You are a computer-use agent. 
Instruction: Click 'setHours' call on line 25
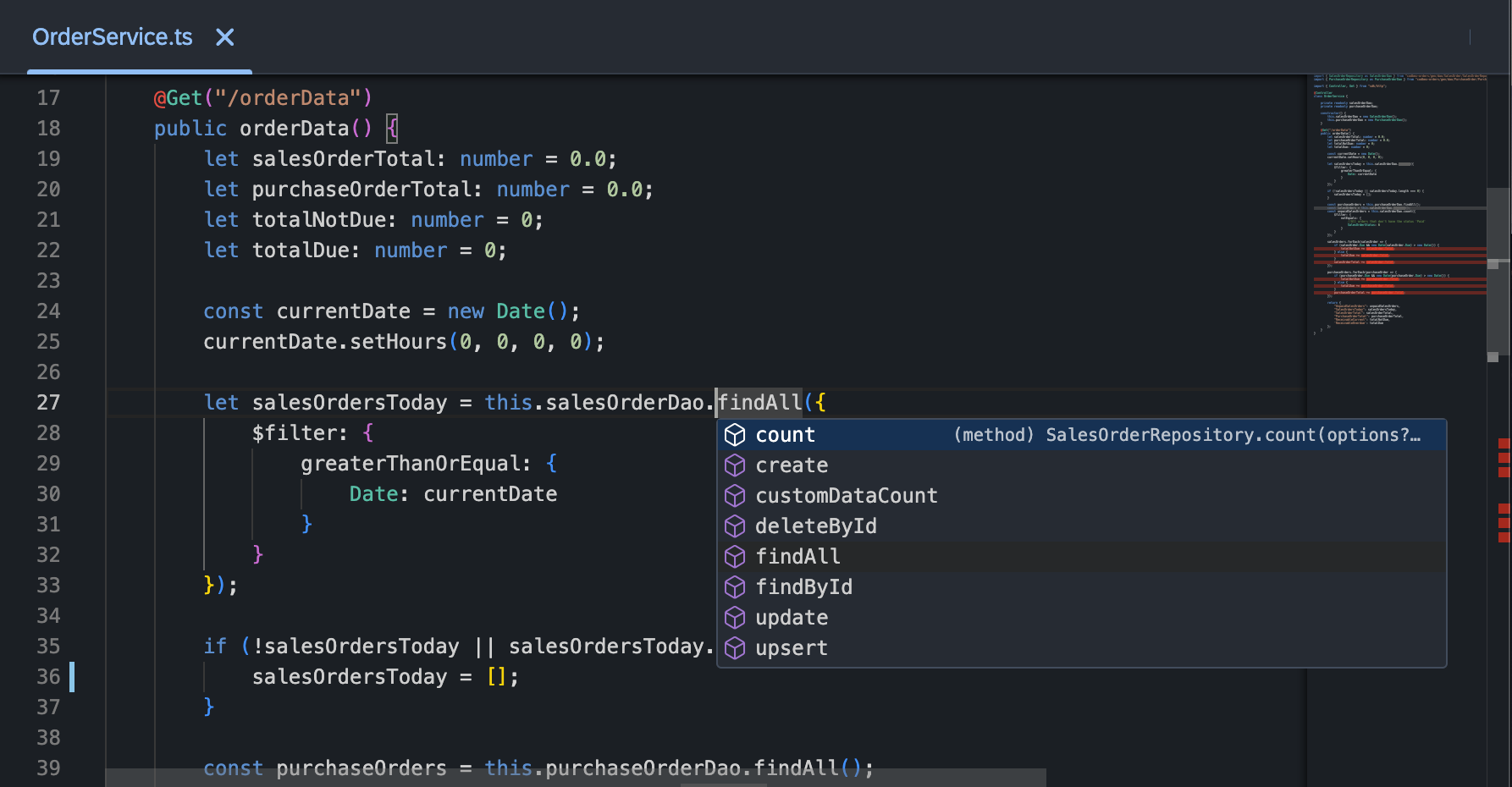click(398, 342)
